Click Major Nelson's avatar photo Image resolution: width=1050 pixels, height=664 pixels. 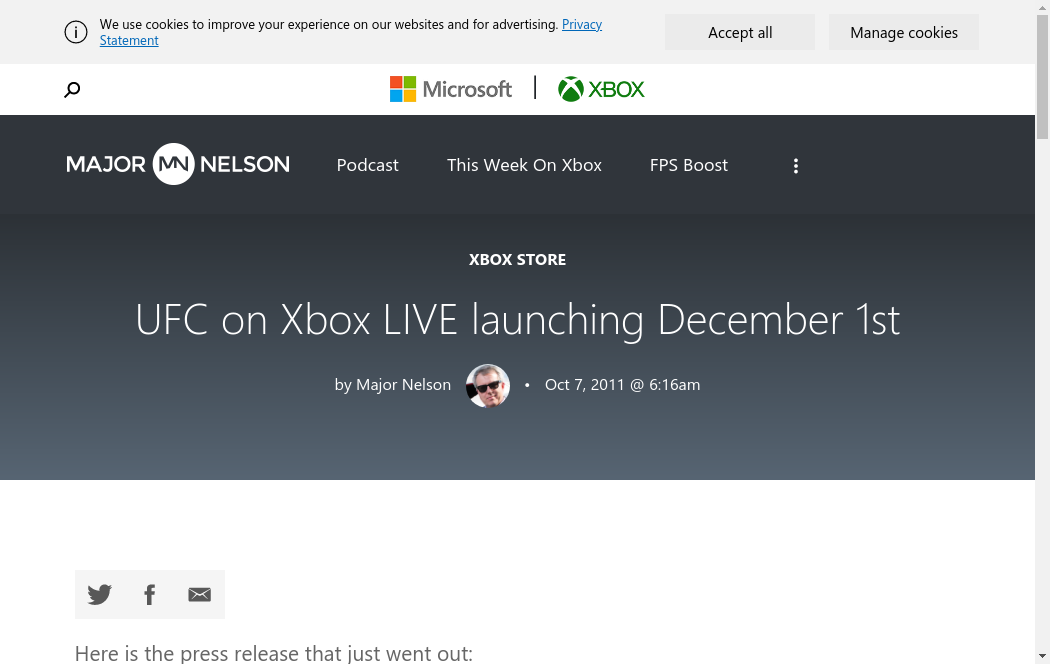[x=488, y=385]
